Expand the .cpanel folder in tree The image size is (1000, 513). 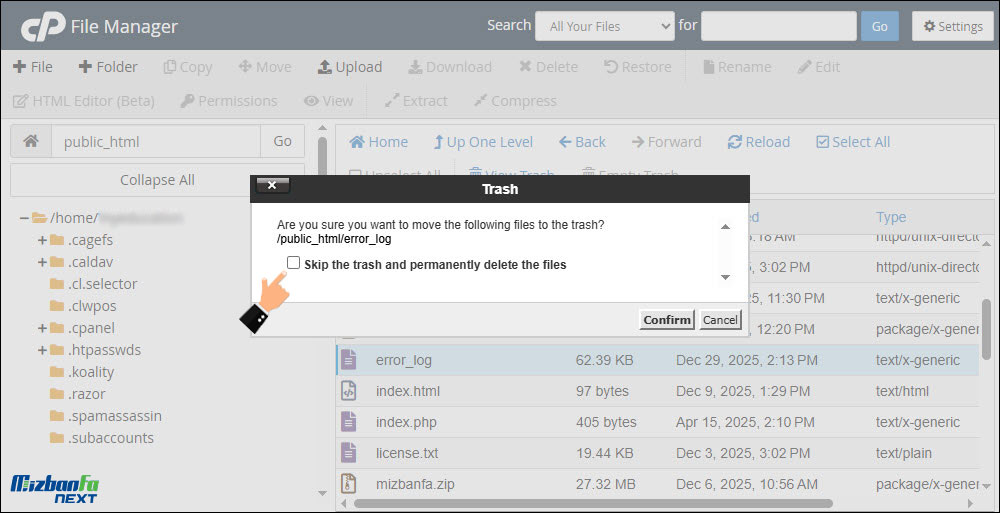coord(42,328)
